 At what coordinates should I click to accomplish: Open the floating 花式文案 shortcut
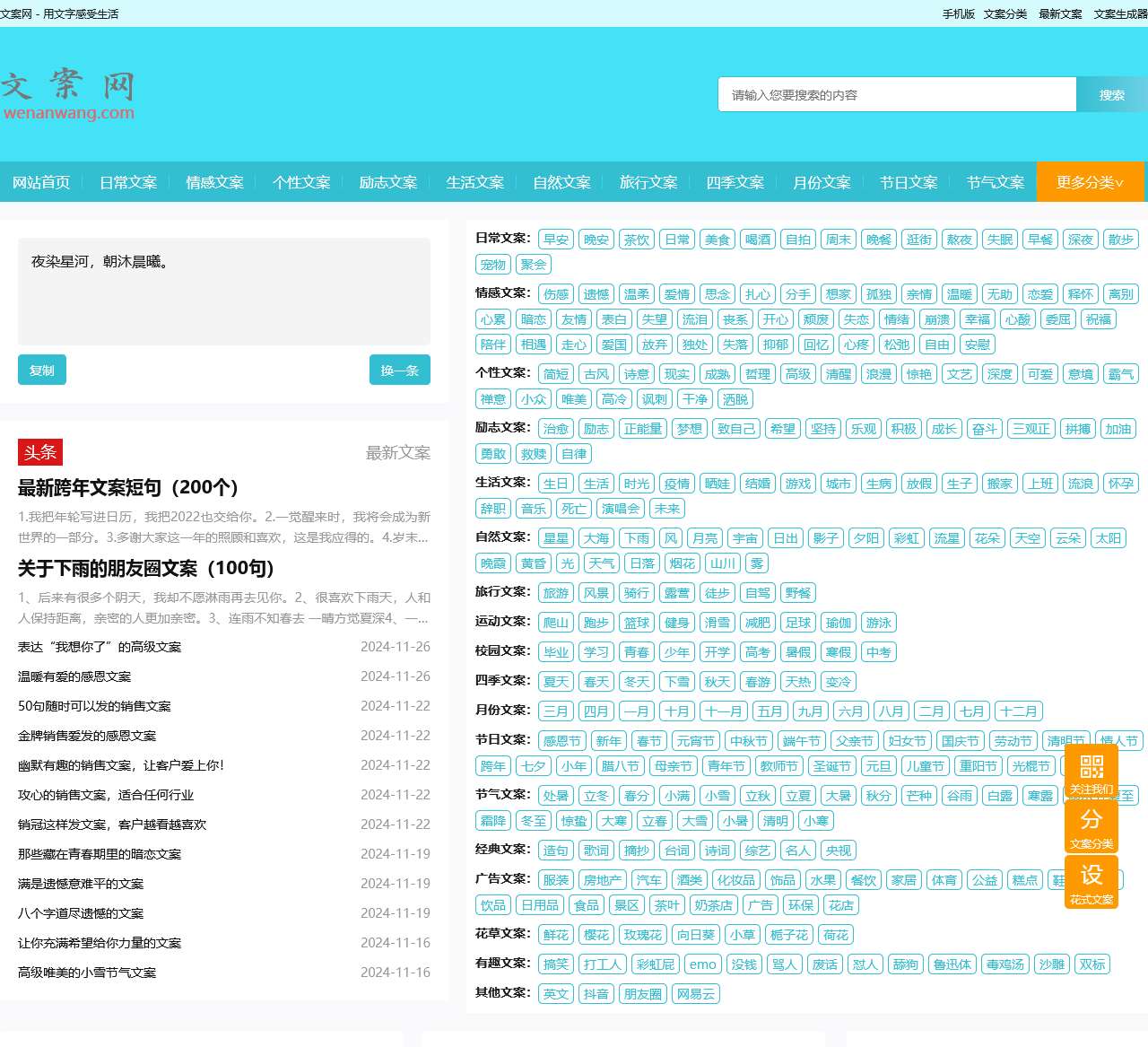[1091, 882]
